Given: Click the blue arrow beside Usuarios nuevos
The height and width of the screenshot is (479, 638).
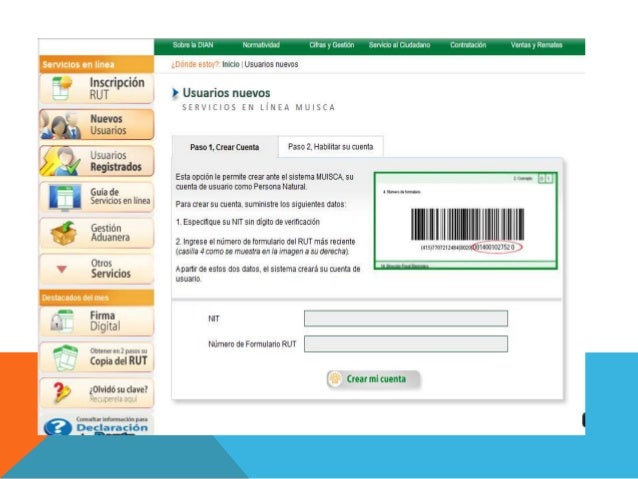Looking at the screenshot, I should pyautogui.click(x=175, y=93).
